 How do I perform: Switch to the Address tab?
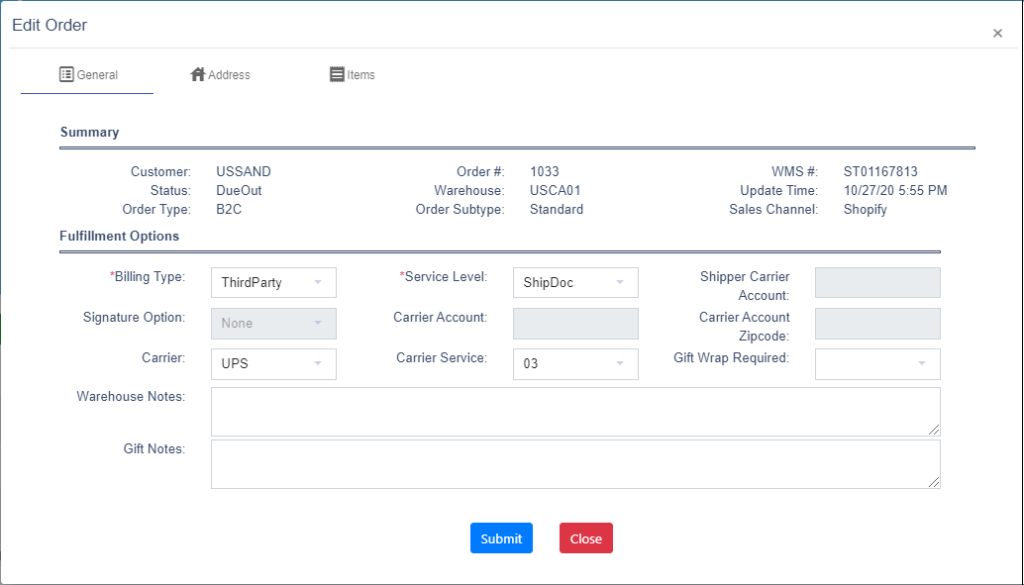[220, 74]
